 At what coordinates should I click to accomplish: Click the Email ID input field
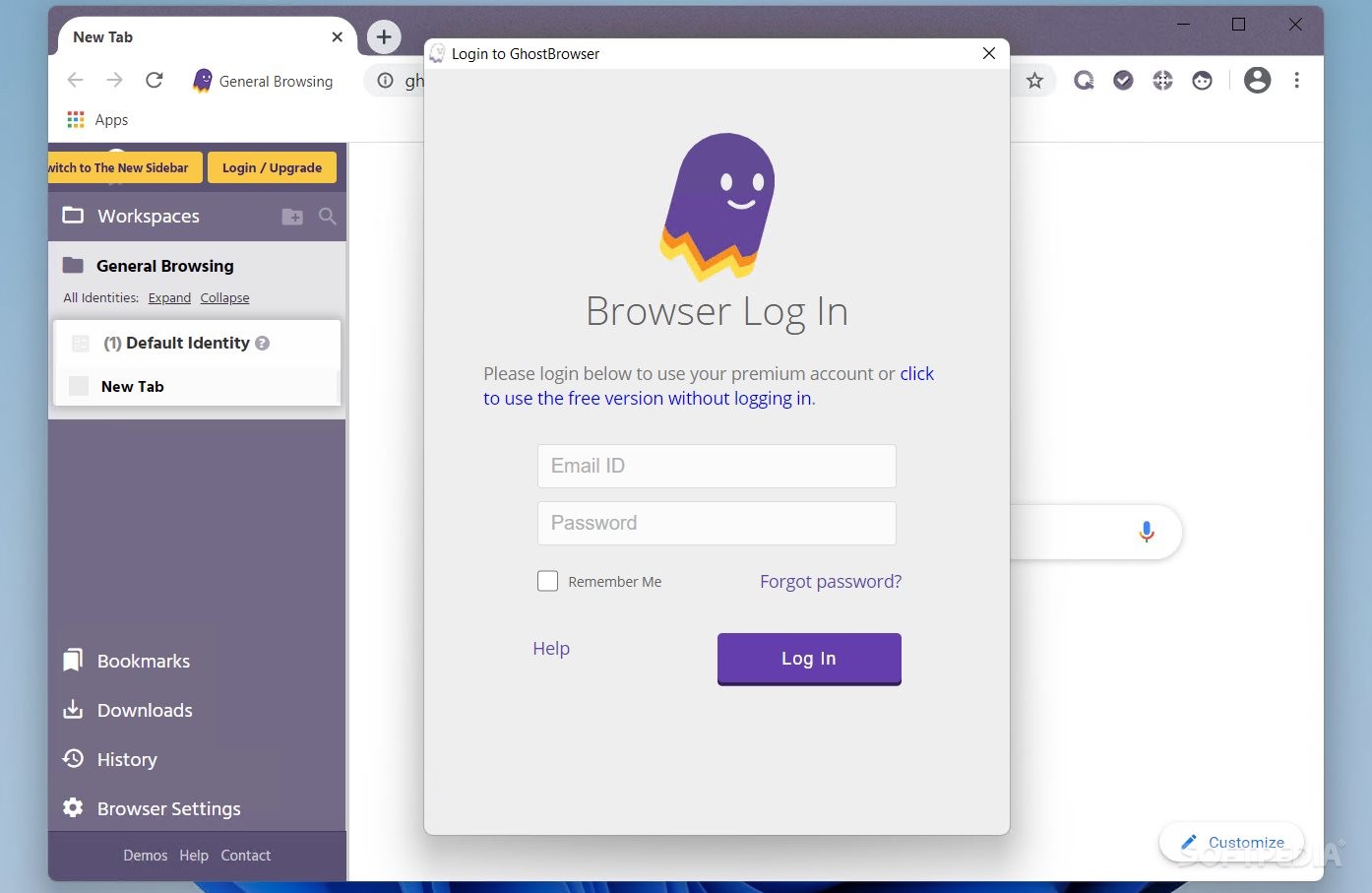pyautogui.click(x=717, y=466)
